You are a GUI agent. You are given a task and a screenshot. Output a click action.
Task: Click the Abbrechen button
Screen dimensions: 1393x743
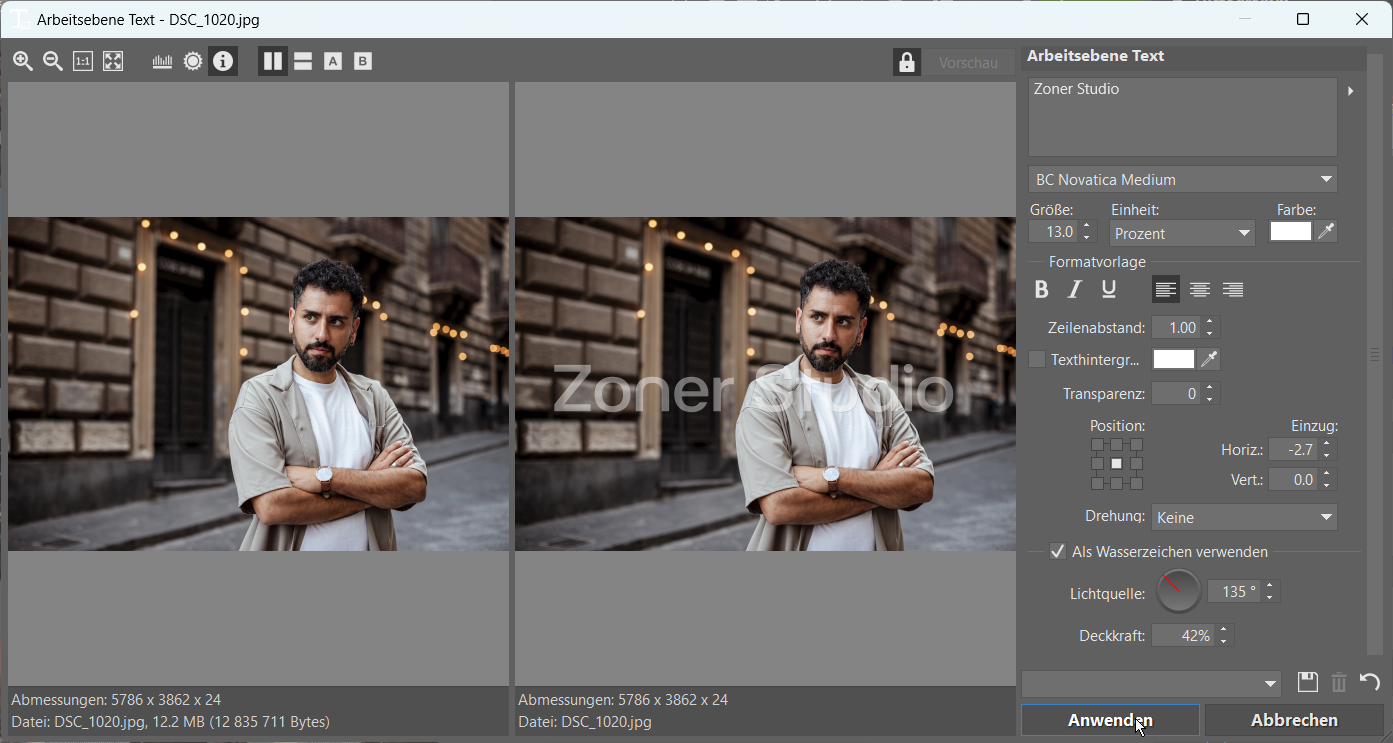[x=1293, y=720]
